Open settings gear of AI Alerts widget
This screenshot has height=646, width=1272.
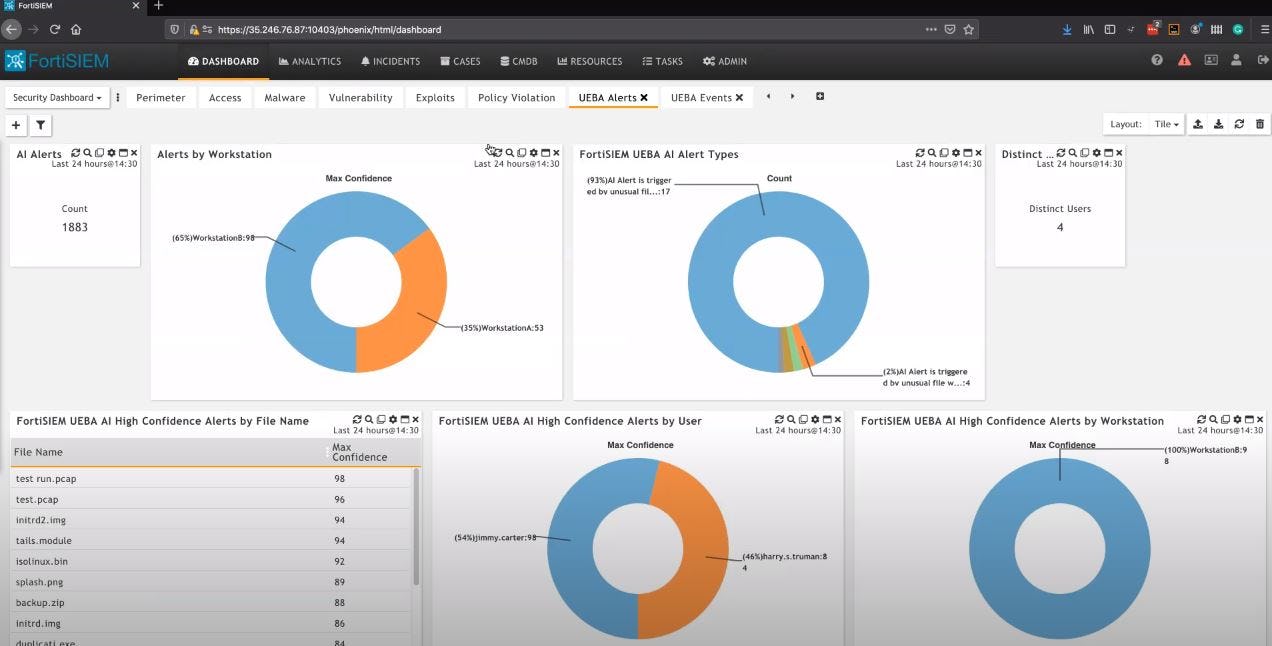[x=111, y=153]
